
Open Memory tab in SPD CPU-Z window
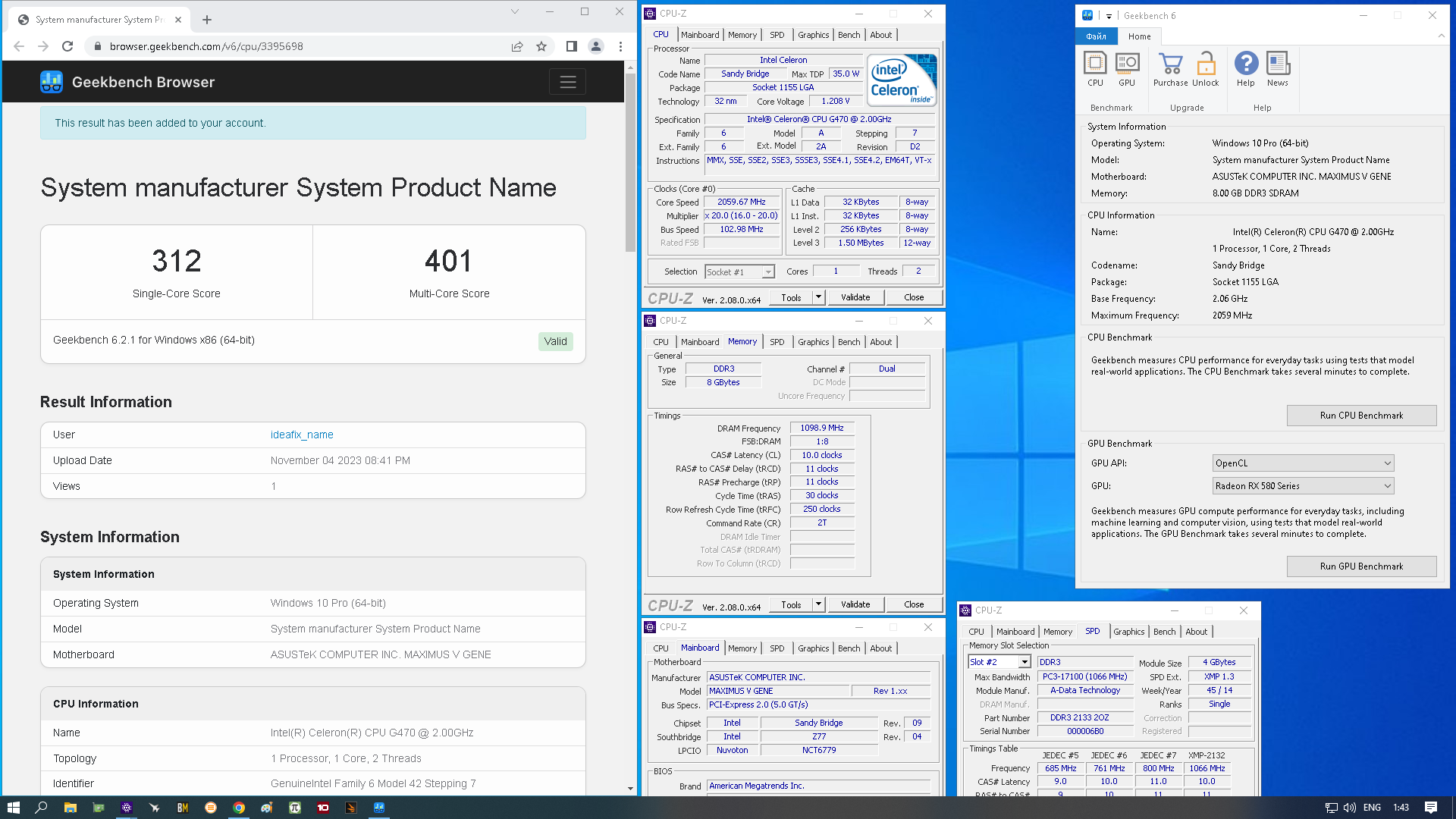[x=1057, y=632]
